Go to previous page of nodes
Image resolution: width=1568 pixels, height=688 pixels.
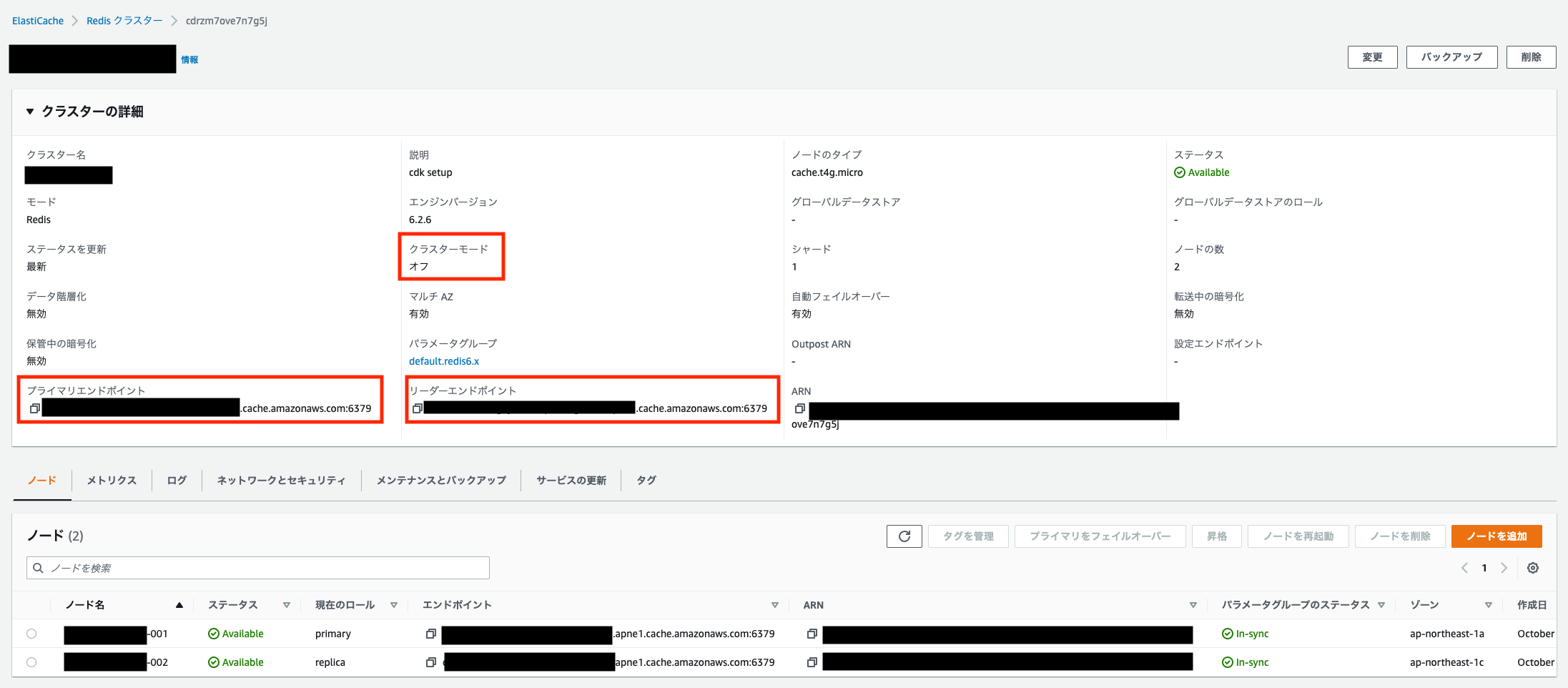click(1464, 568)
